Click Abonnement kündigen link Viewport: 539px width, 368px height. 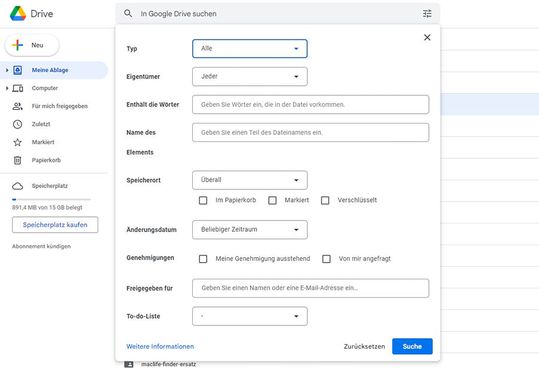coord(41,246)
